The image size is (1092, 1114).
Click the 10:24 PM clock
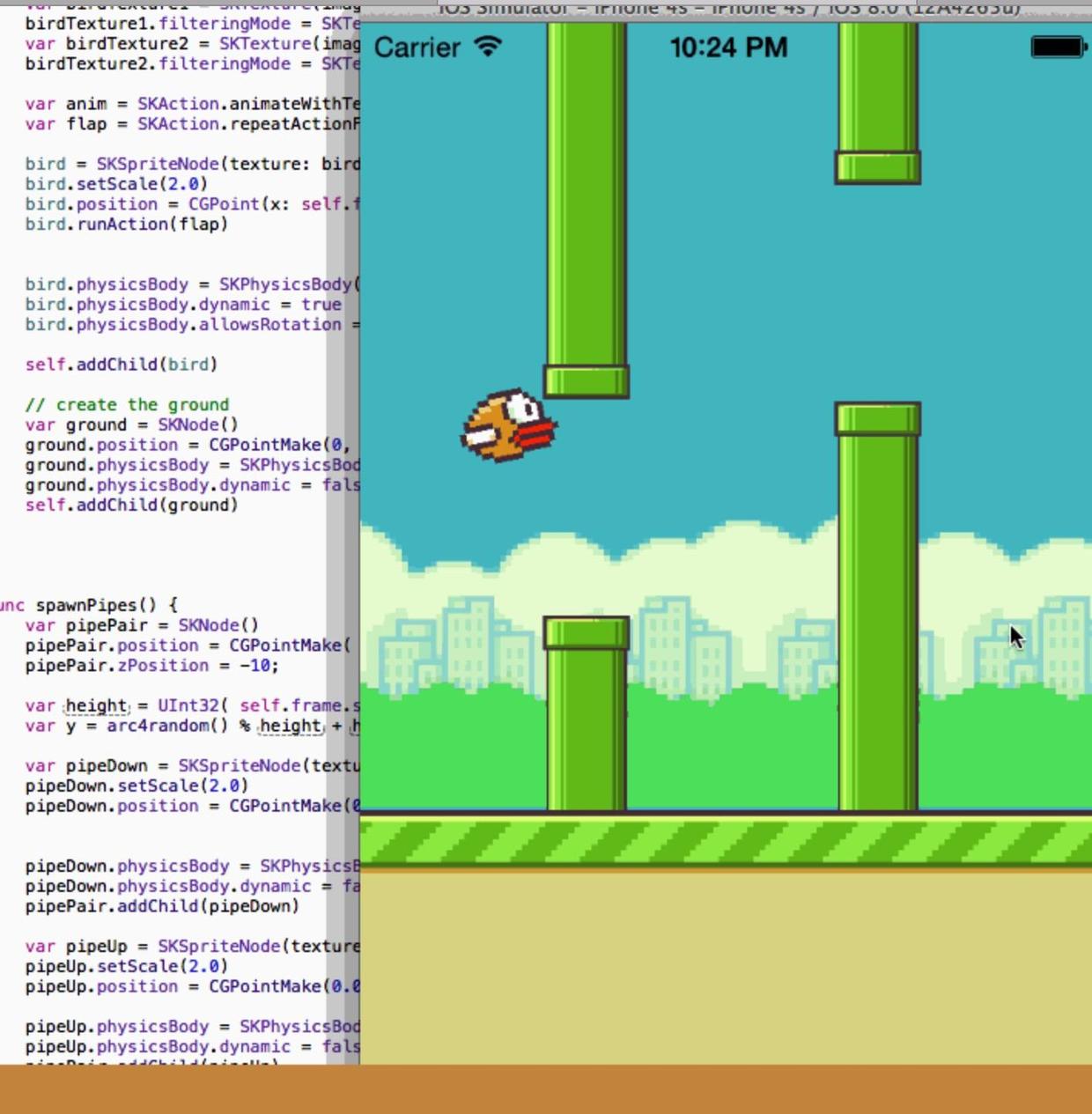click(728, 48)
